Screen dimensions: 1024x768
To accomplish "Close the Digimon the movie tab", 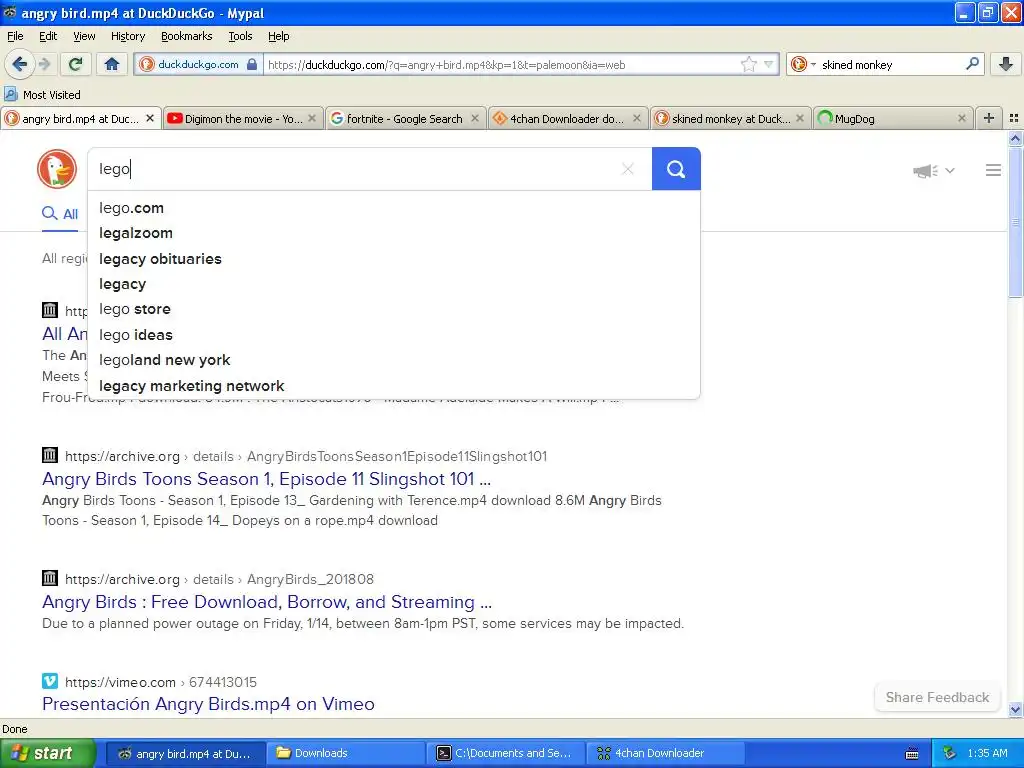I will (312, 118).
